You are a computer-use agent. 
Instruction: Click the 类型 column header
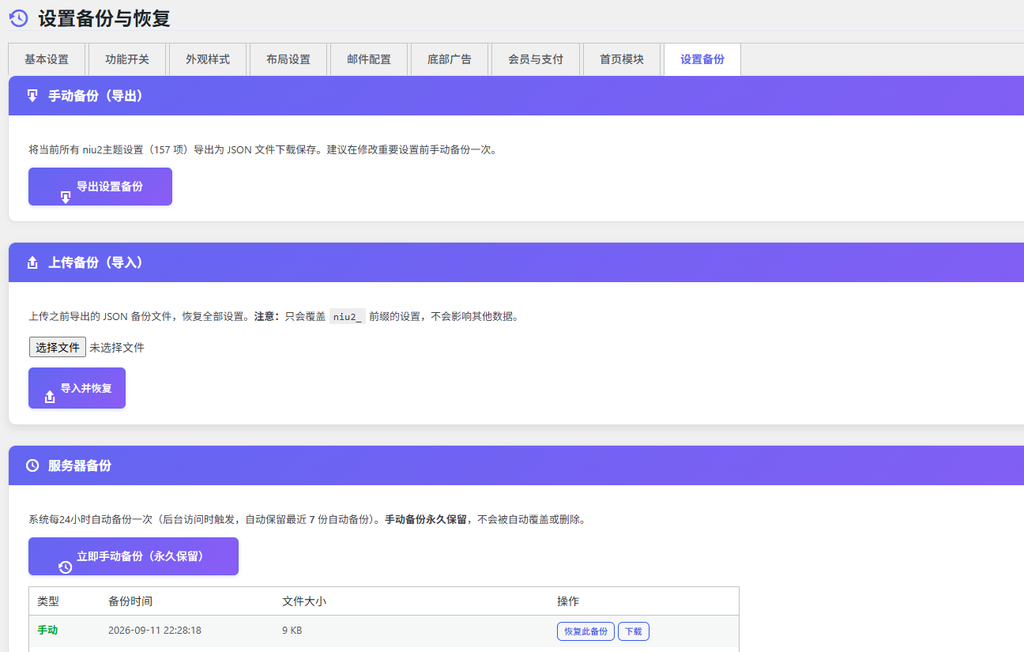point(48,601)
